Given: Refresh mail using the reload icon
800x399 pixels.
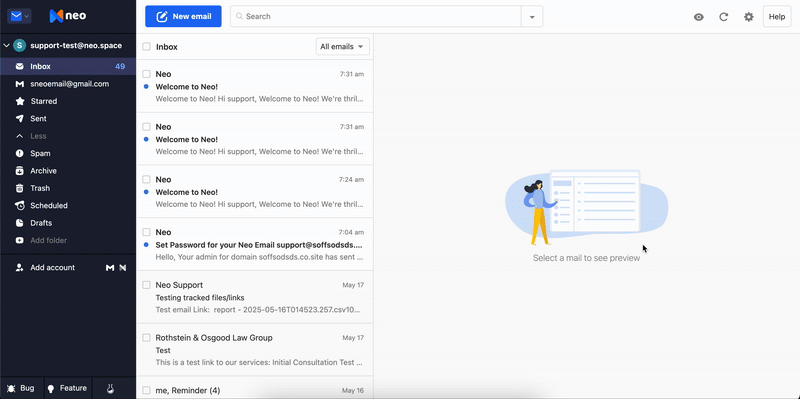Looking at the screenshot, I should [x=723, y=17].
